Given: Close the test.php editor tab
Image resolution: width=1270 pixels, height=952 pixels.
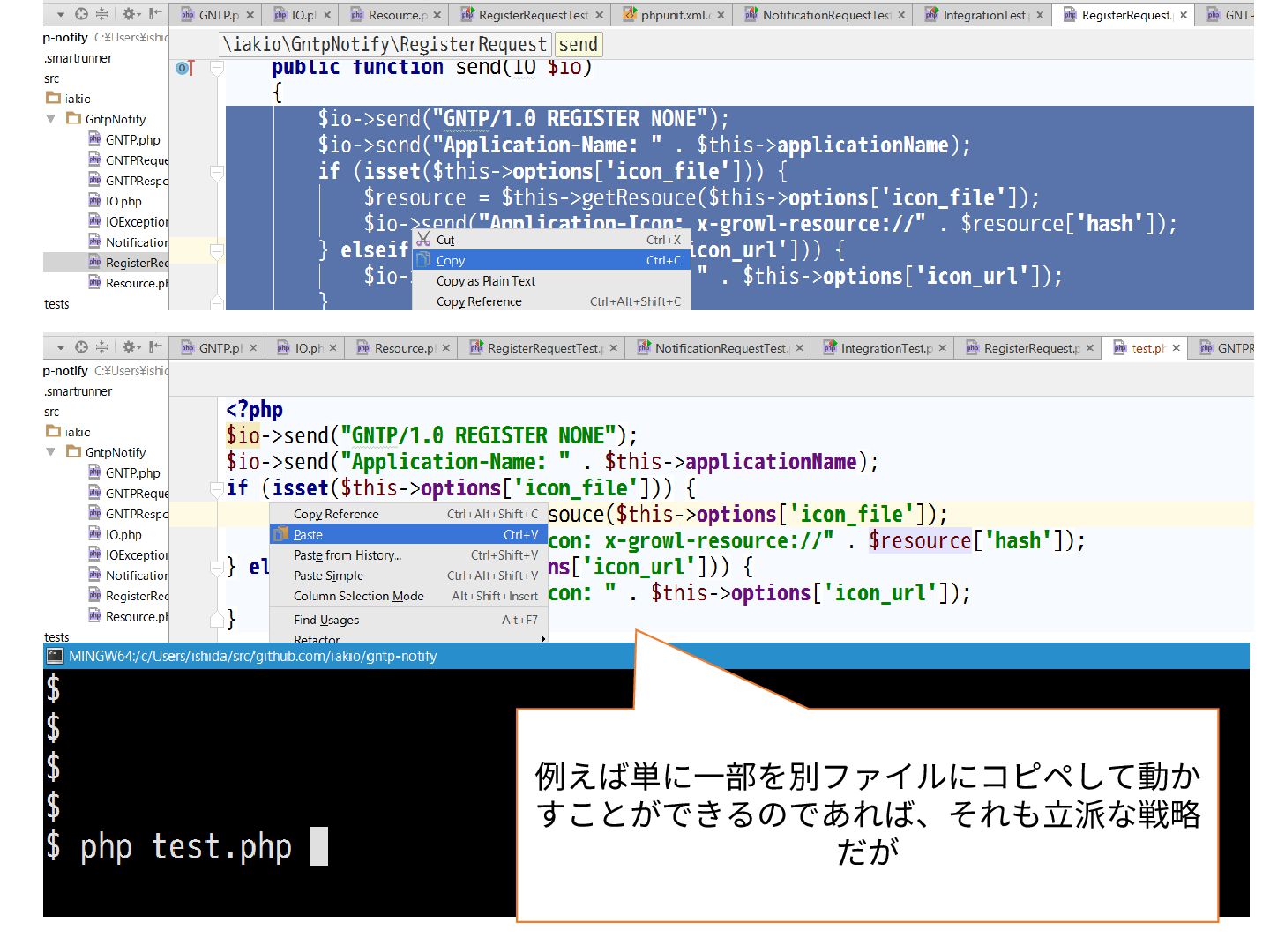Looking at the screenshot, I should click(x=1177, y=348).
